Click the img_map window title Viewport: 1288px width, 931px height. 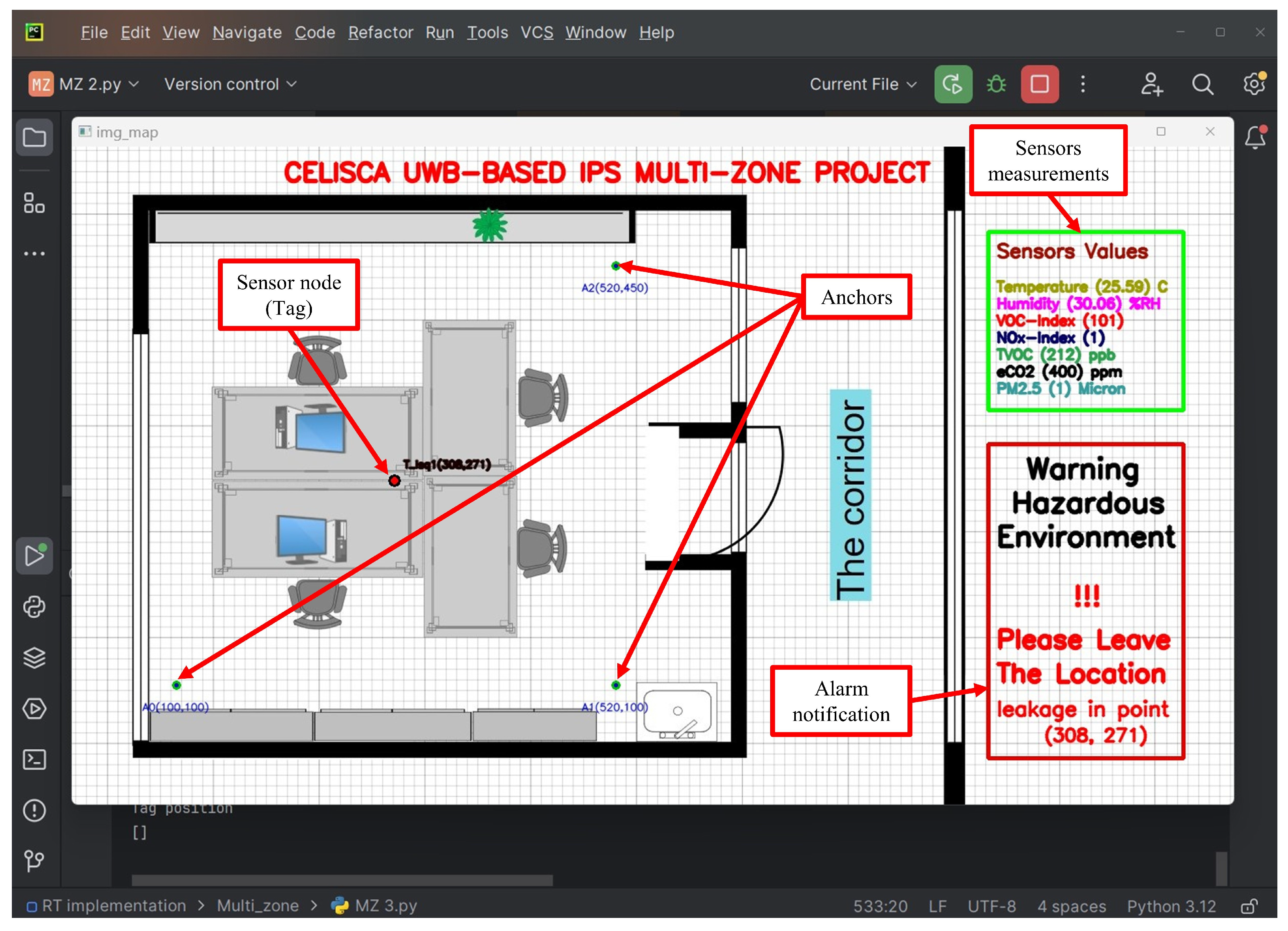click(x=127, y=132)
